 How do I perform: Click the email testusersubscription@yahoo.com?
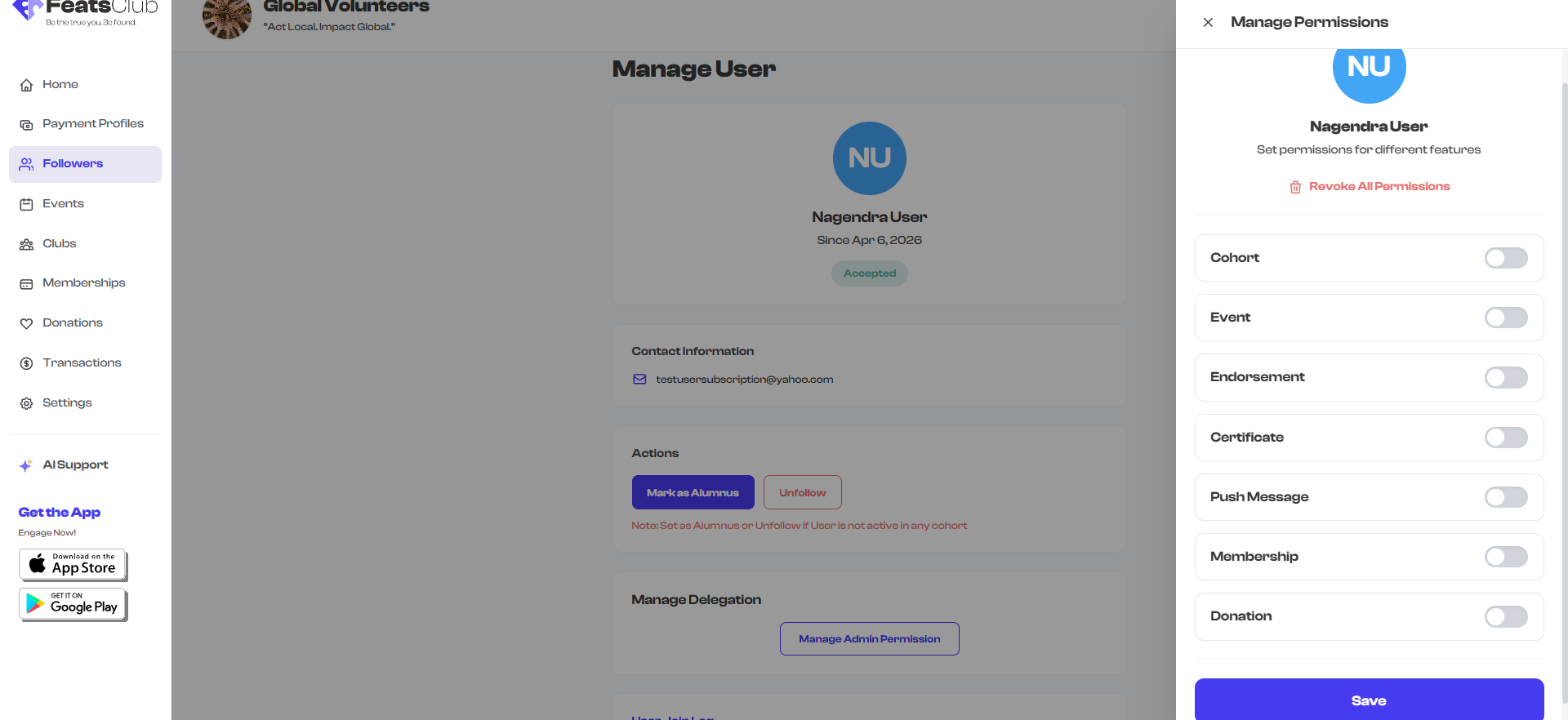click(x=744, y=380)
